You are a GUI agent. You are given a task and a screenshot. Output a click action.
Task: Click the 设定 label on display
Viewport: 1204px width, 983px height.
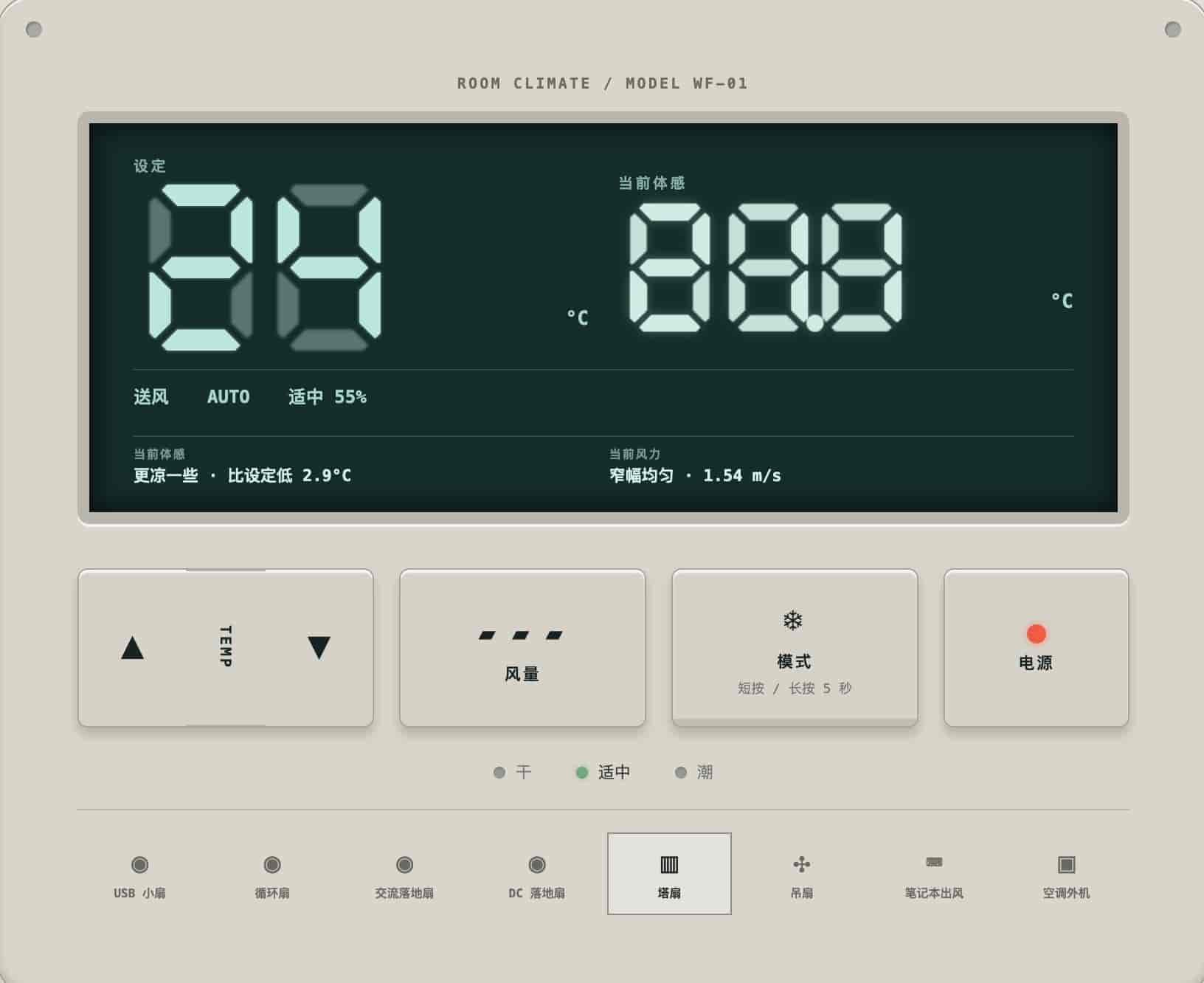150,166
